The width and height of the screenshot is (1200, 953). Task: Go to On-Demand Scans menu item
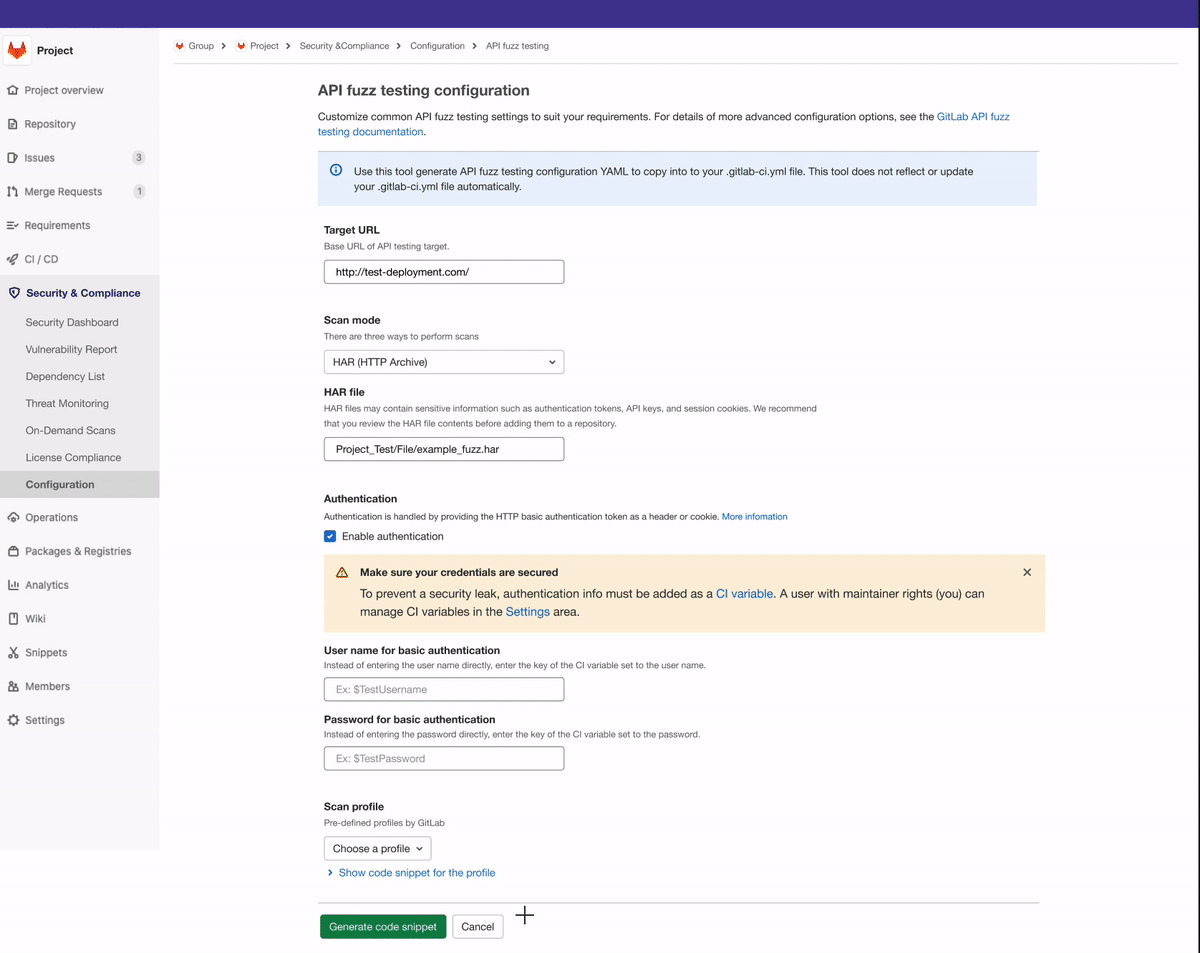click(70, 431)
